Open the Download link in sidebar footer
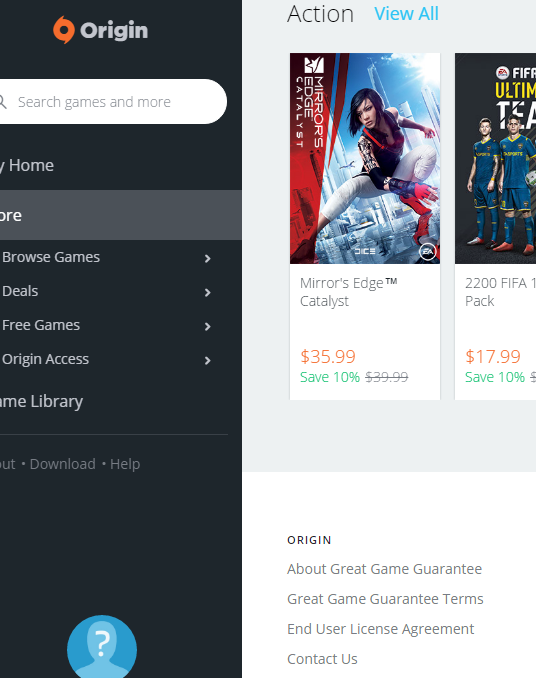This screenshot has height=678, width=536. click(x=63, y=464)
